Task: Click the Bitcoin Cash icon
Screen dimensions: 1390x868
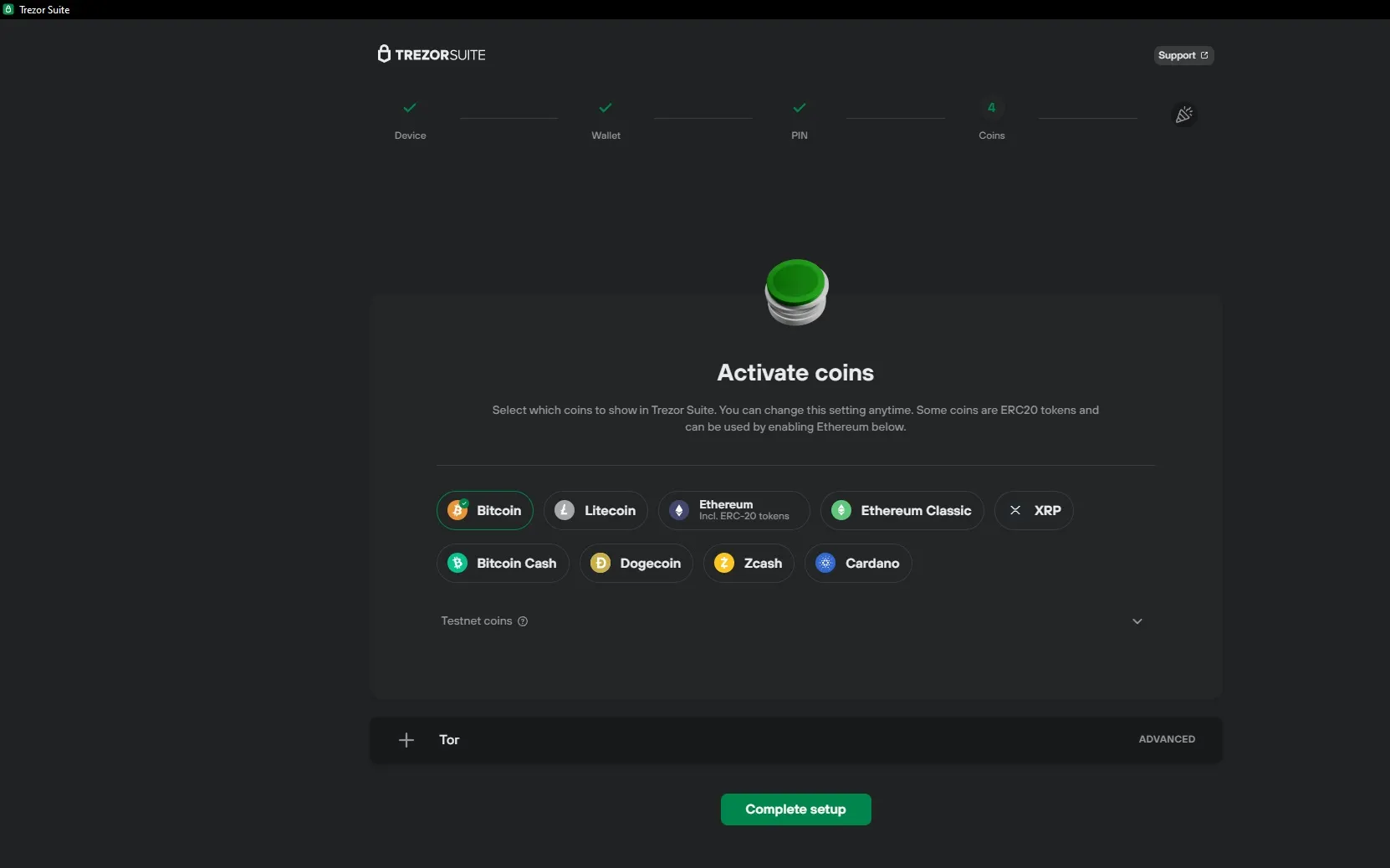Action: point(458,563)
